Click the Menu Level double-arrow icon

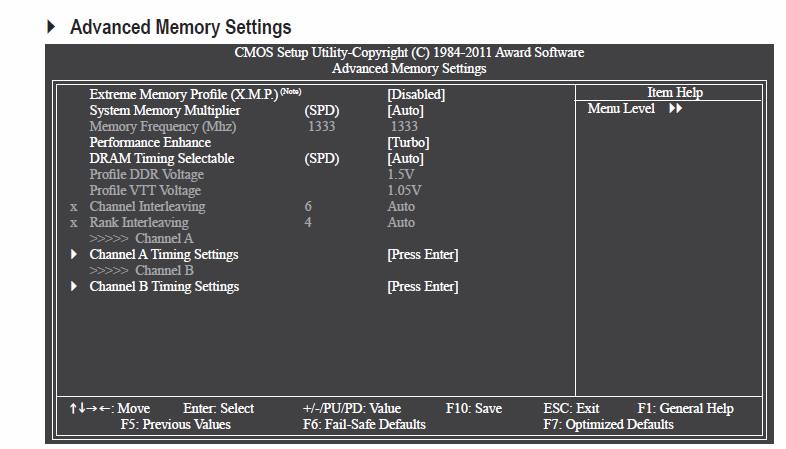point(675,108)
